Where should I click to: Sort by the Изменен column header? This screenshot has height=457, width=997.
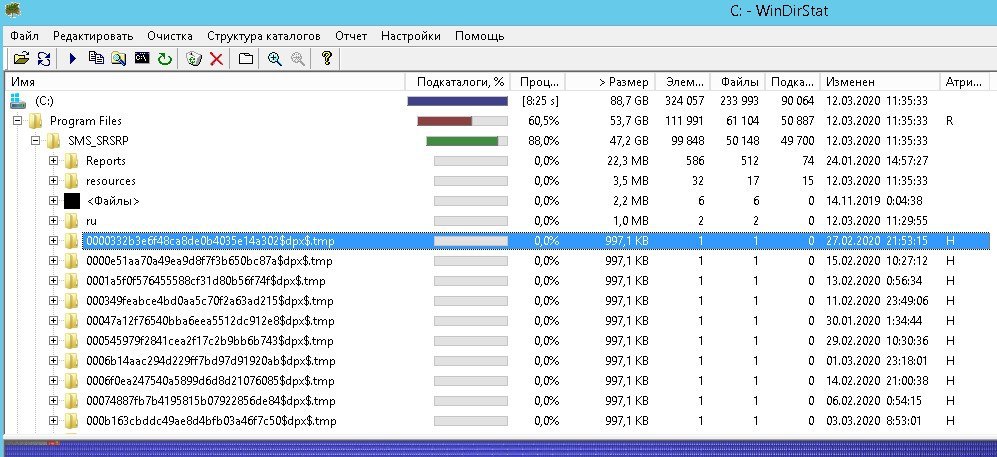point(879,82)
